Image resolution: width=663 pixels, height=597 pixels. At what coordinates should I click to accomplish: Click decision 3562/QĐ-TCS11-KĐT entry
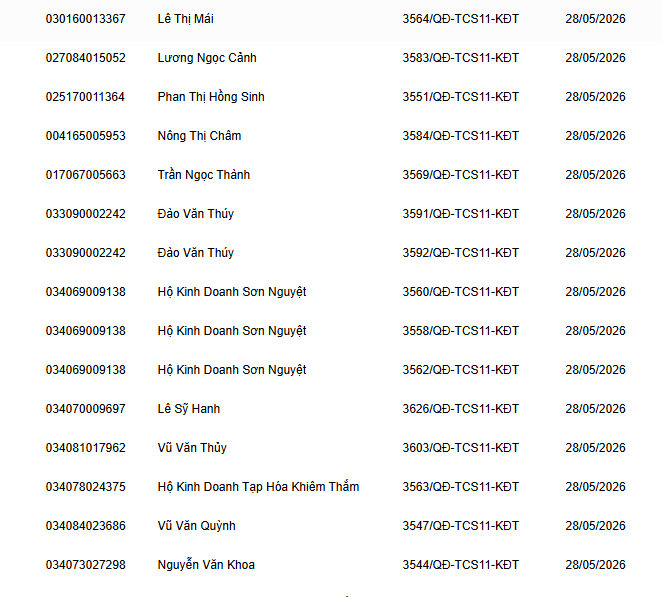click(460, 370)
